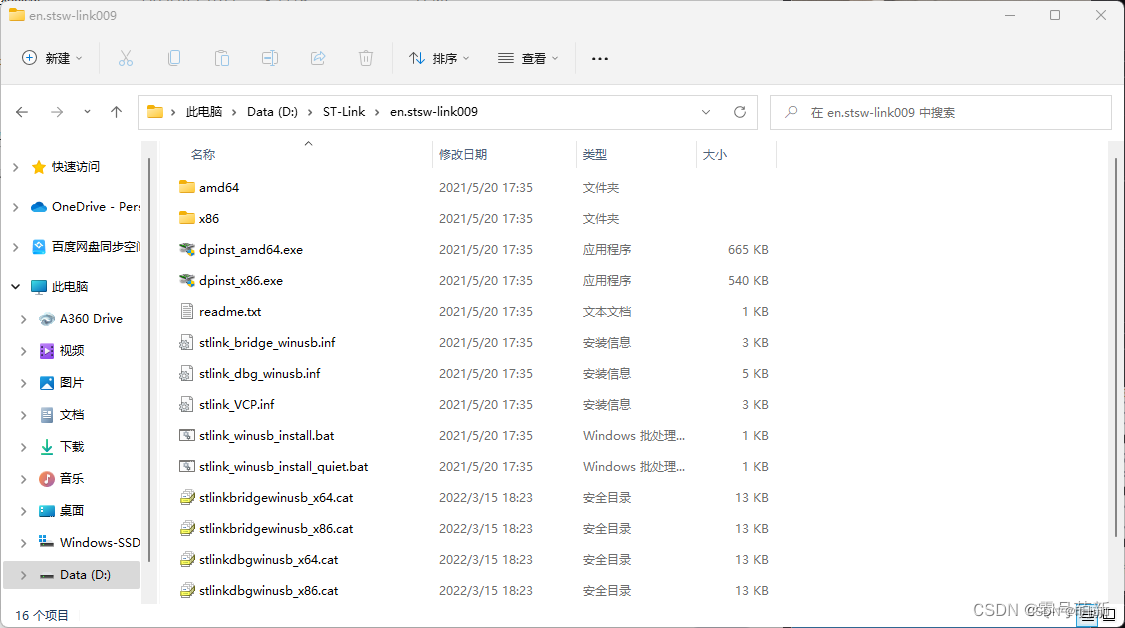Select stlink_winusb_install_quiet.bat file name
Image resolution: width=1125 pixels, height=628 pixels.
click(x=283, y=467)
